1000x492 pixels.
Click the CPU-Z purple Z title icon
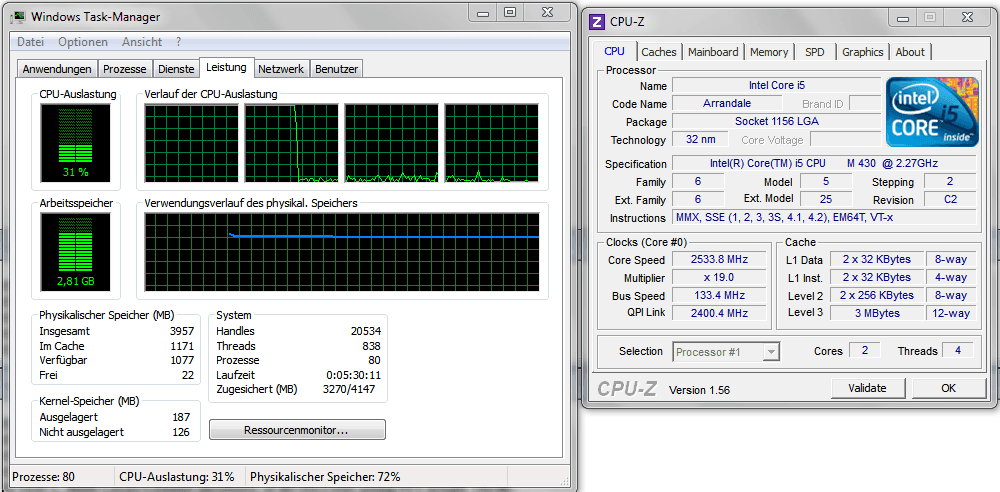click(598, 21)
